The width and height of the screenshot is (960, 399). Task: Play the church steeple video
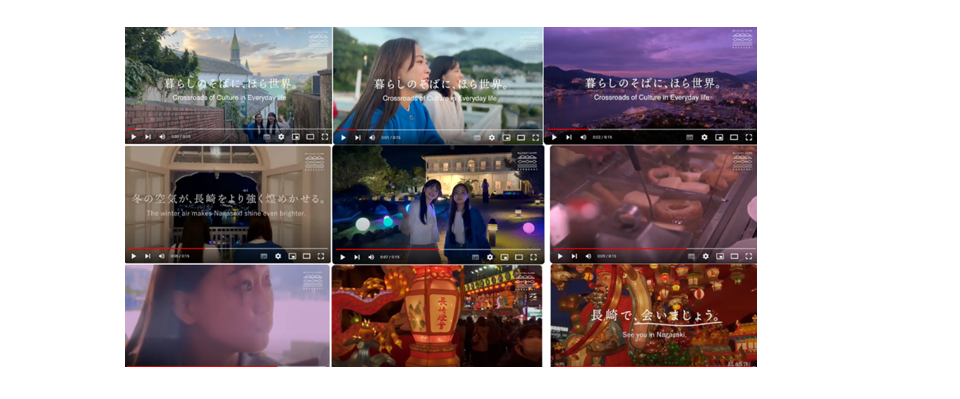tap(133, 137)
